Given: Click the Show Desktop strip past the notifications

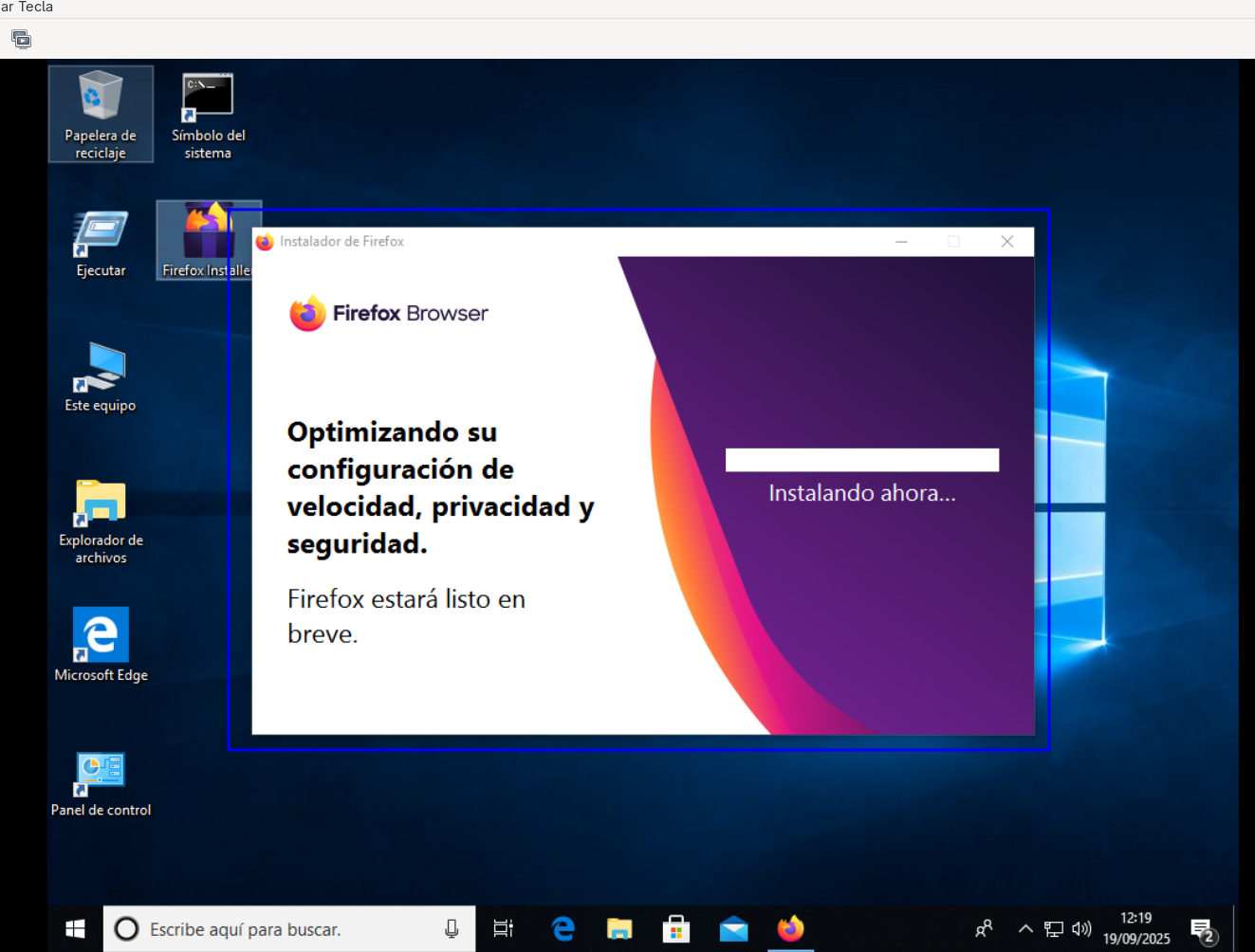Looking at the screenshot, I should (1235, 929).
